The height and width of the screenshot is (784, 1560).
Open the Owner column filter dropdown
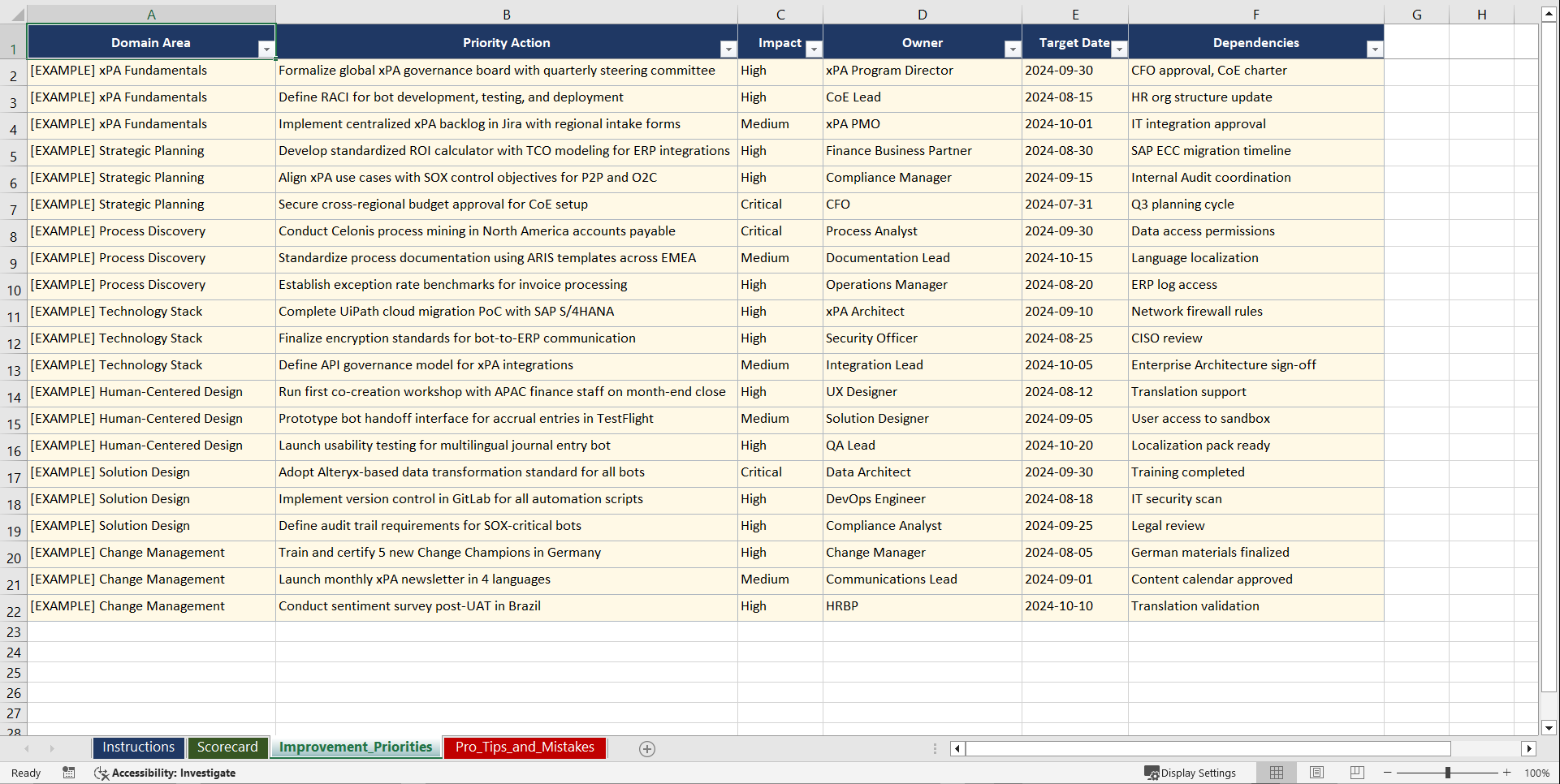1013,49
